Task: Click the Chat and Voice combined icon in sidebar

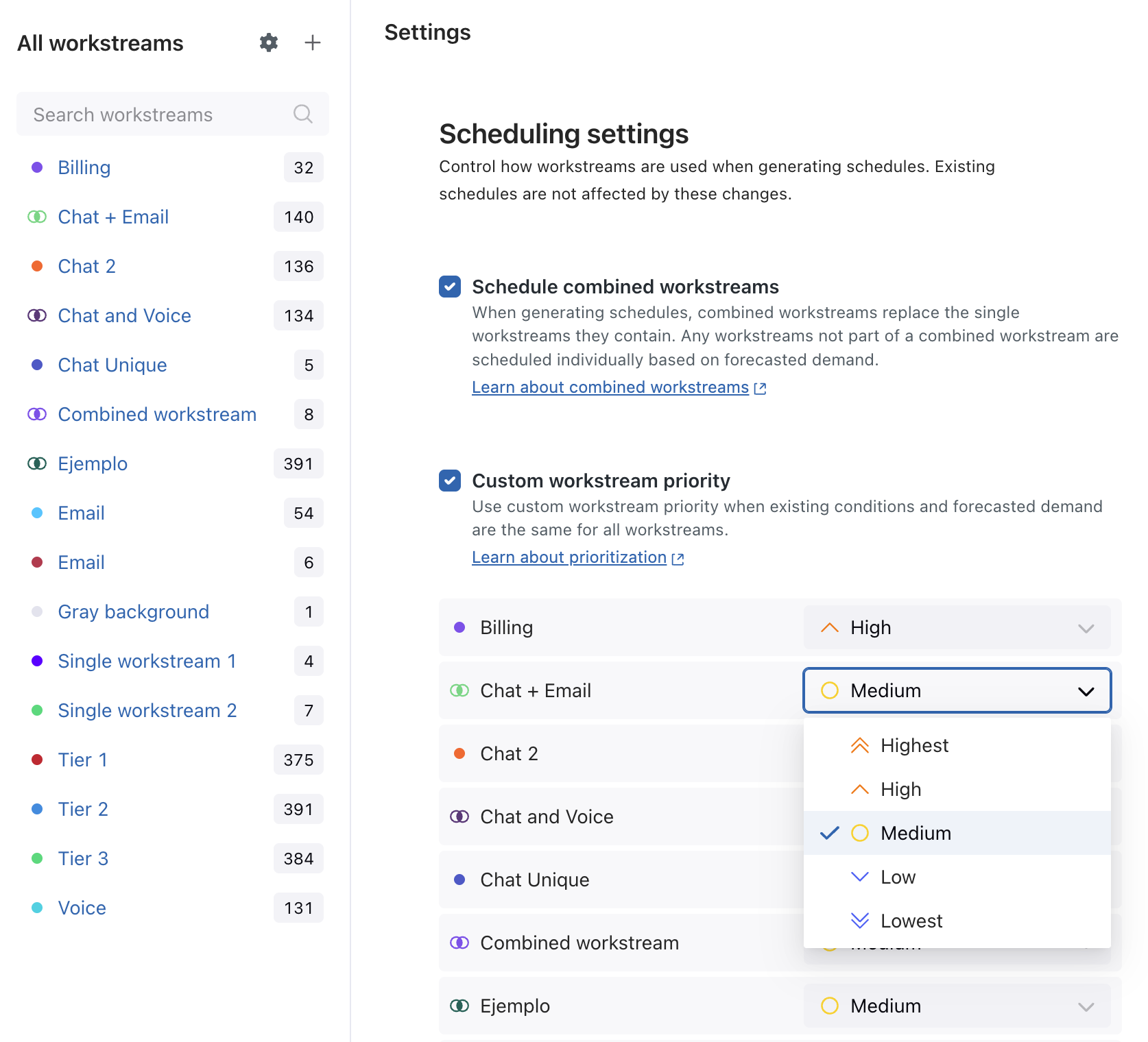Action: click(37, 315)
